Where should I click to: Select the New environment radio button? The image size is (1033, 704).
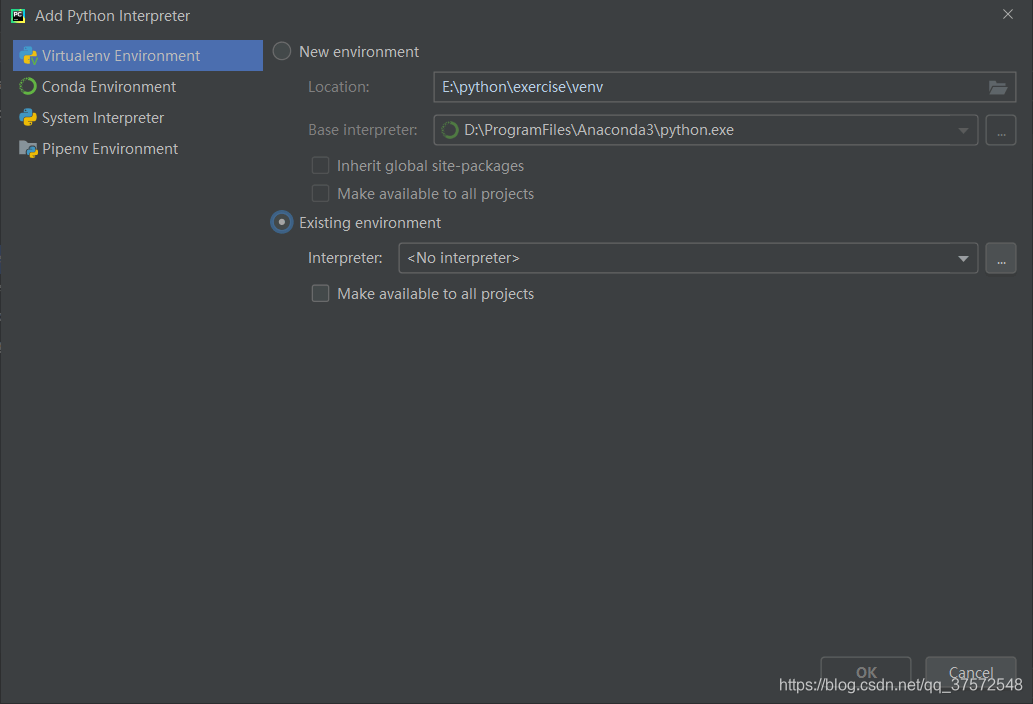pyautogui.click(x=282, y=51)
